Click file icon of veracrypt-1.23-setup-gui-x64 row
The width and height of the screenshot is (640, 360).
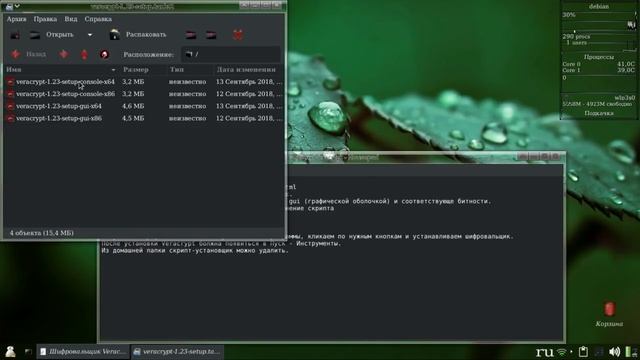(x=11, y=106)
